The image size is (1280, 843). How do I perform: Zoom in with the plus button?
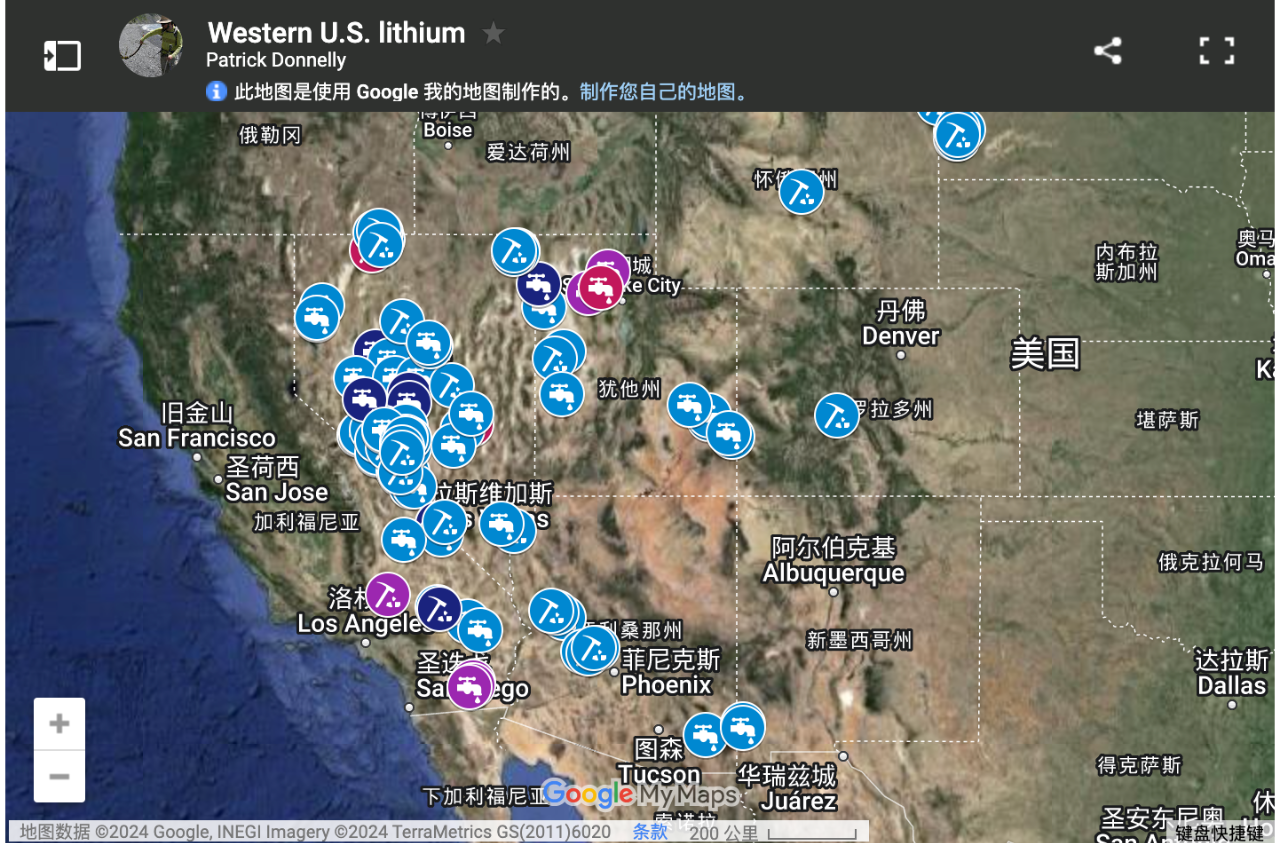coord(59,724)
